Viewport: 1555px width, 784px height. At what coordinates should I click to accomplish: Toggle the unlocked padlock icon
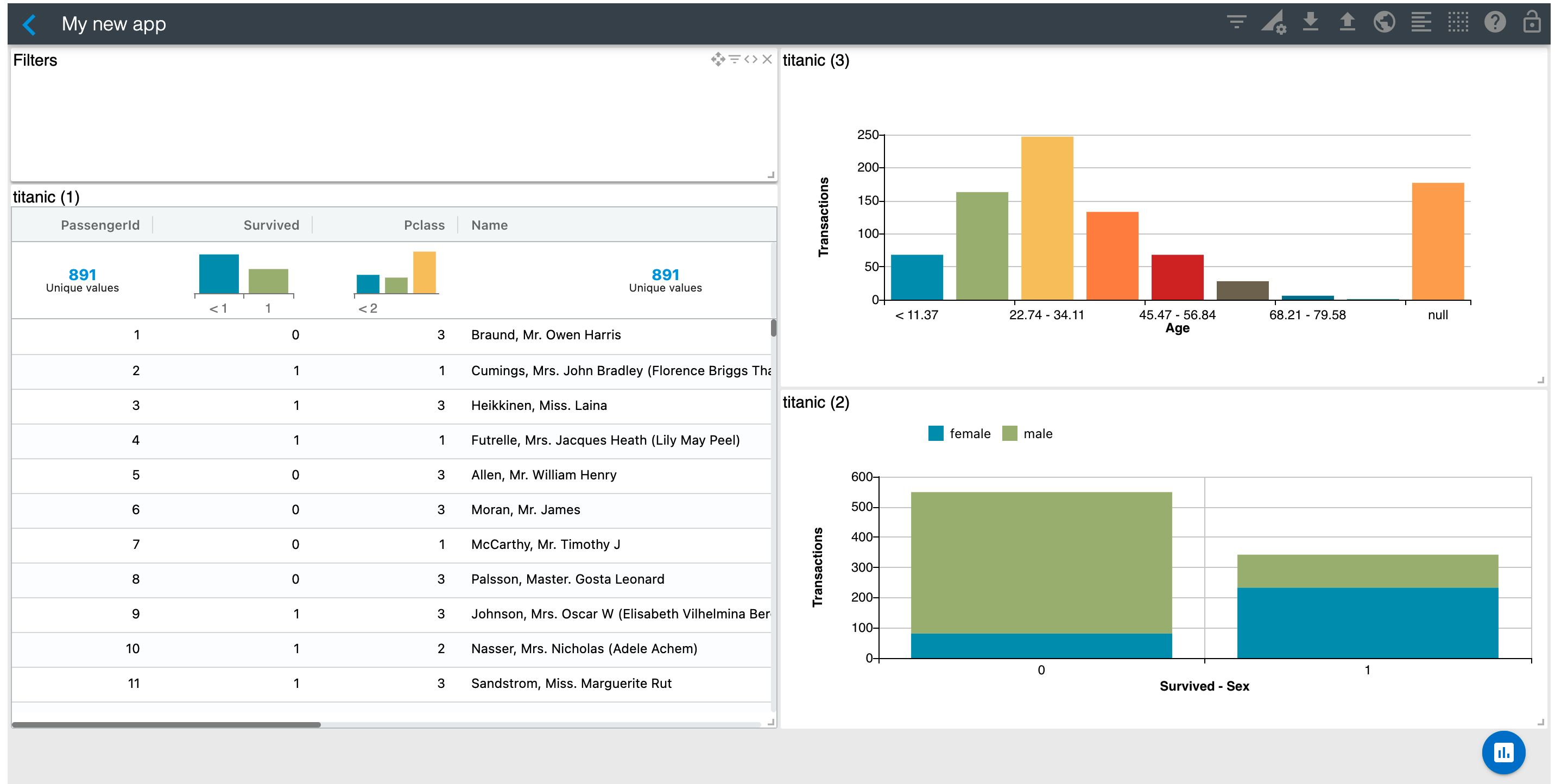click(x=1532, y=23)
